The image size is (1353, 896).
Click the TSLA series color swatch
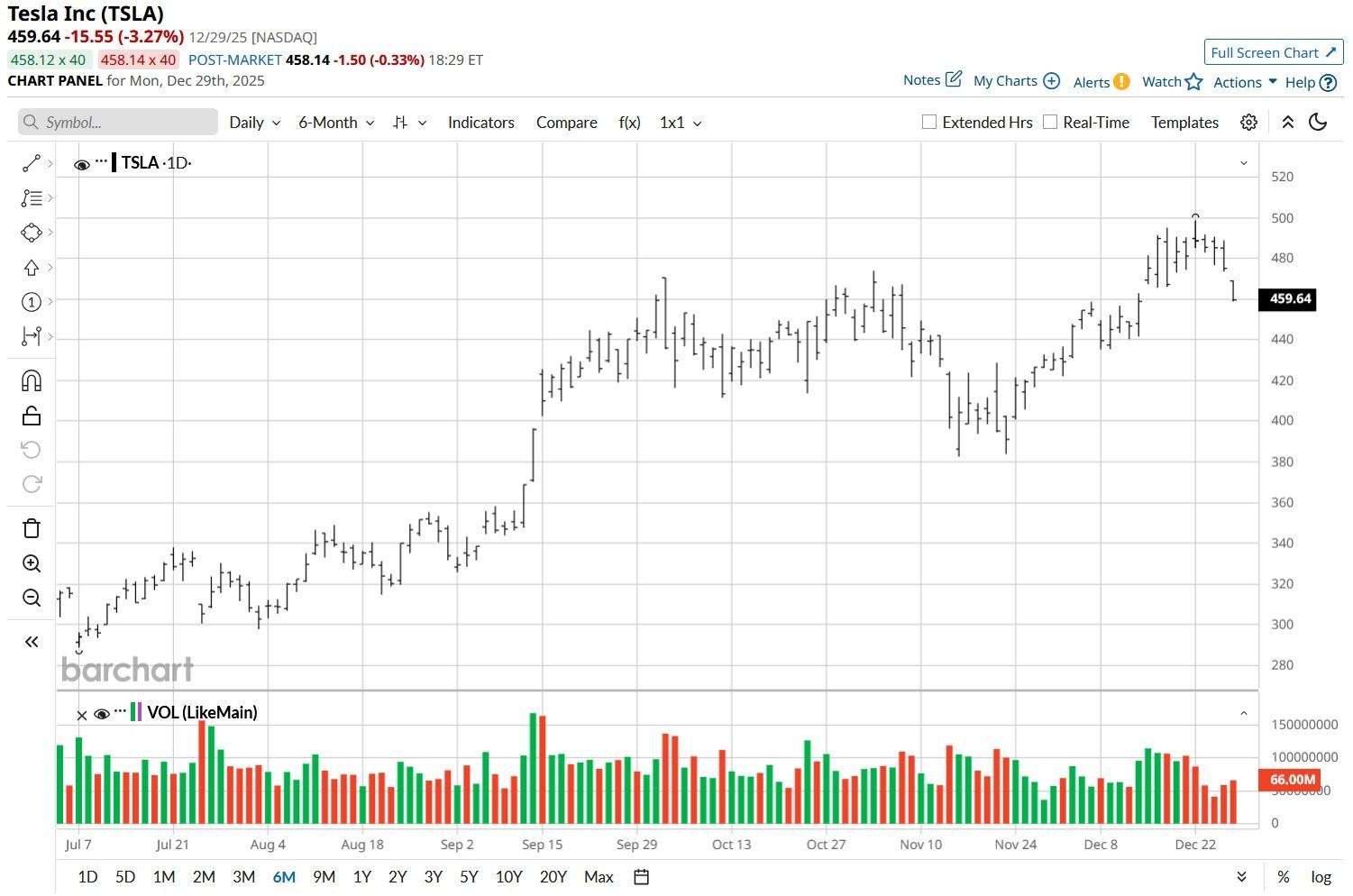pyautogui.click(x=114, y=163)
